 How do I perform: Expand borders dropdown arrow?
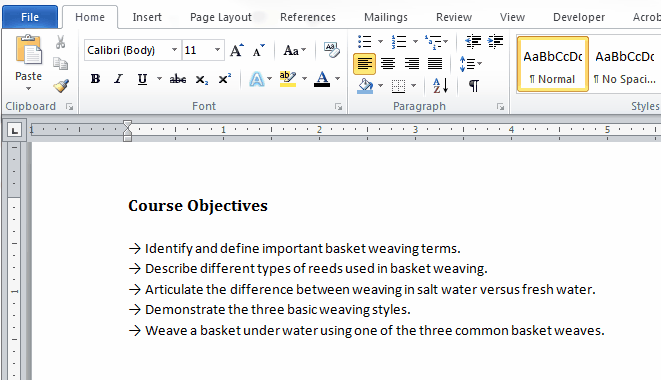(414, 86)
